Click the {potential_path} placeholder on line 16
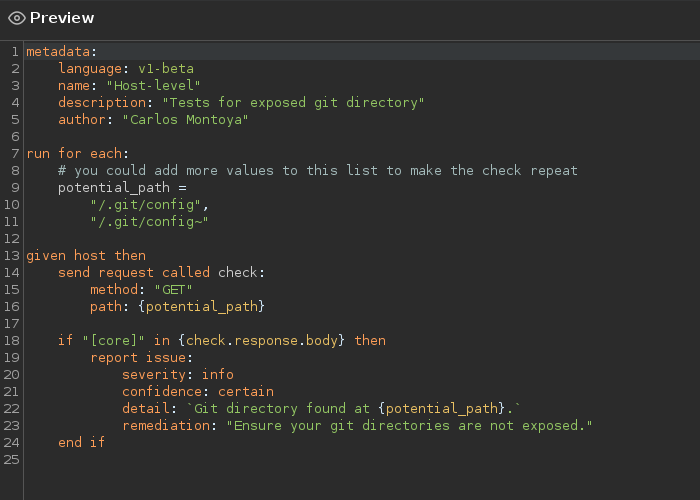 [x=202, y=307]
